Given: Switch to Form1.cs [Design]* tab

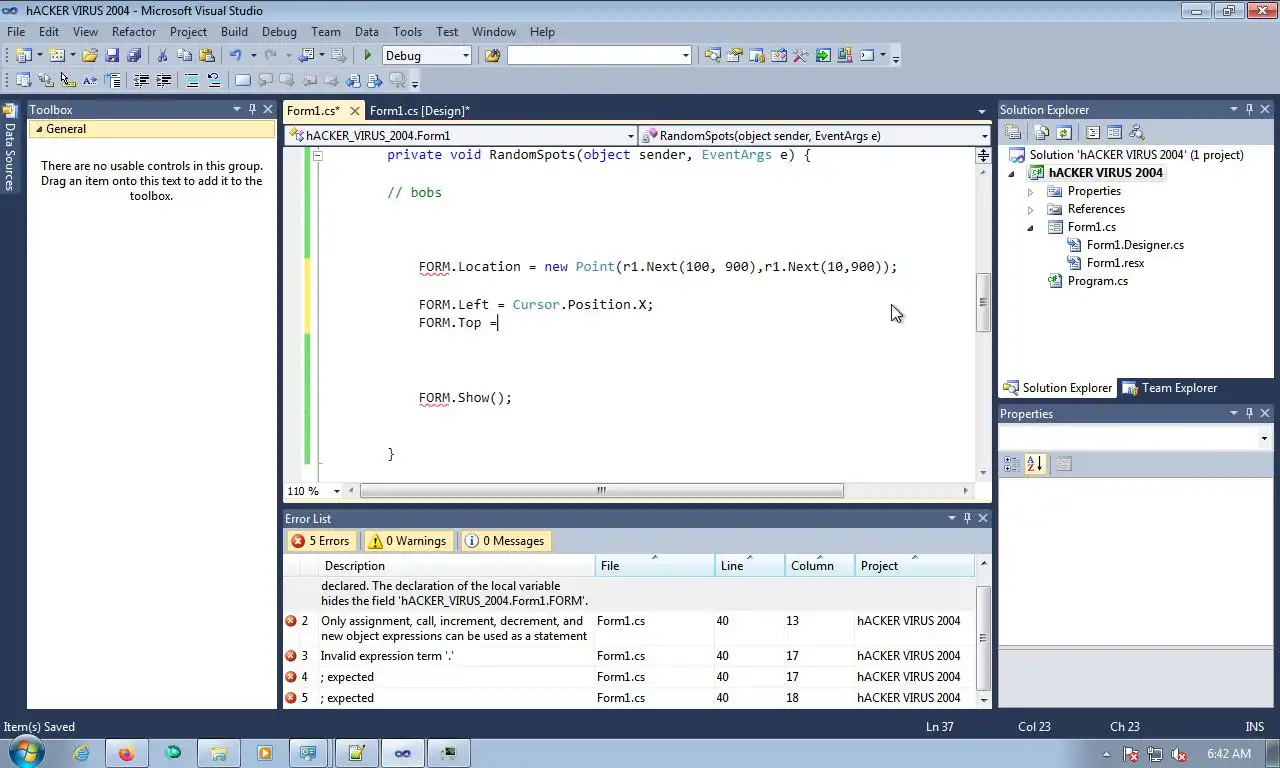Looking at the screenshot, I should 419,110.
